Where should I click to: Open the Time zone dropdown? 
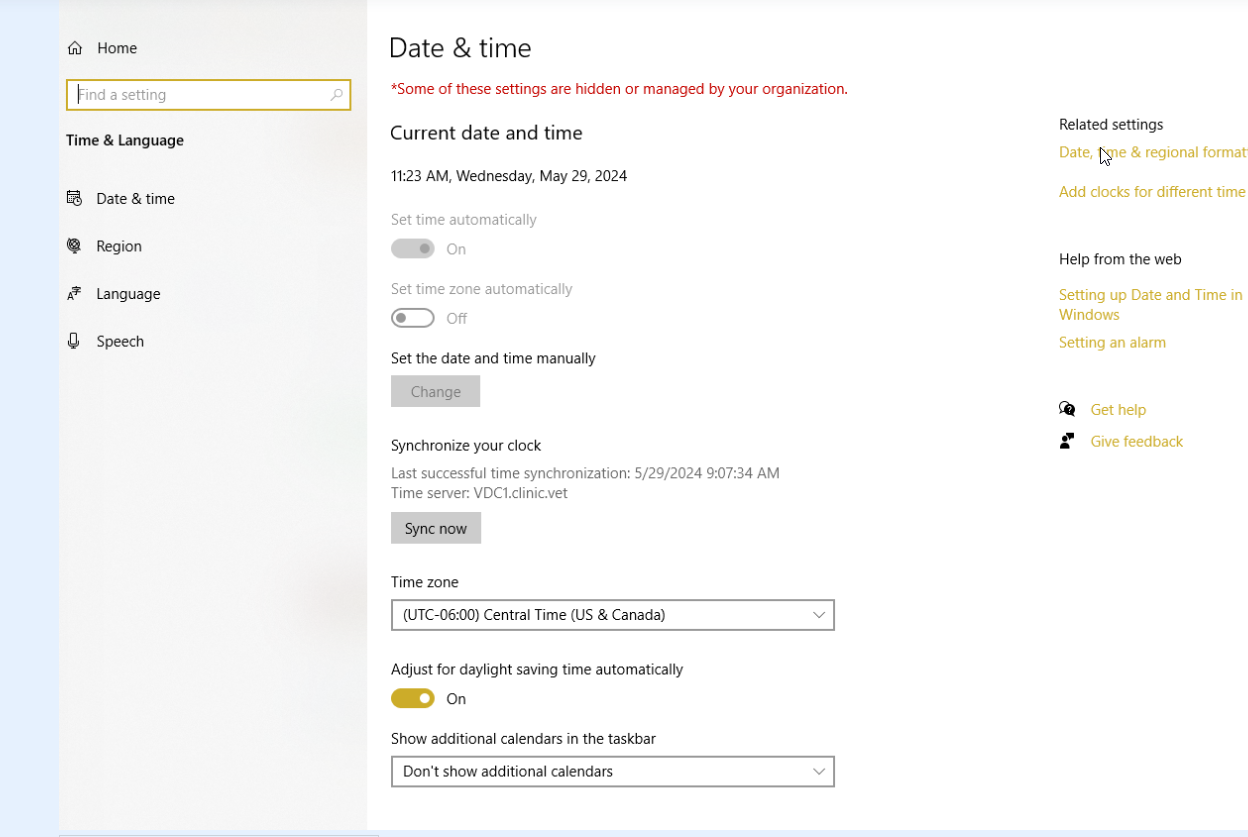(x=612, y=615)
